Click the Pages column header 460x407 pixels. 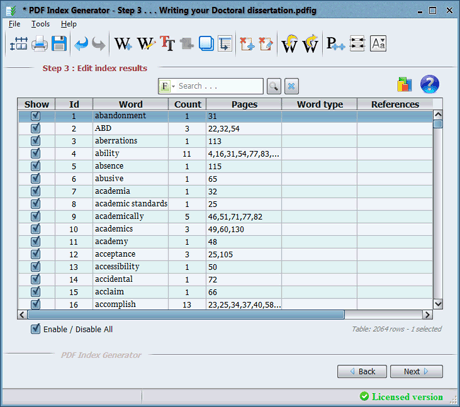click(244, 104)
